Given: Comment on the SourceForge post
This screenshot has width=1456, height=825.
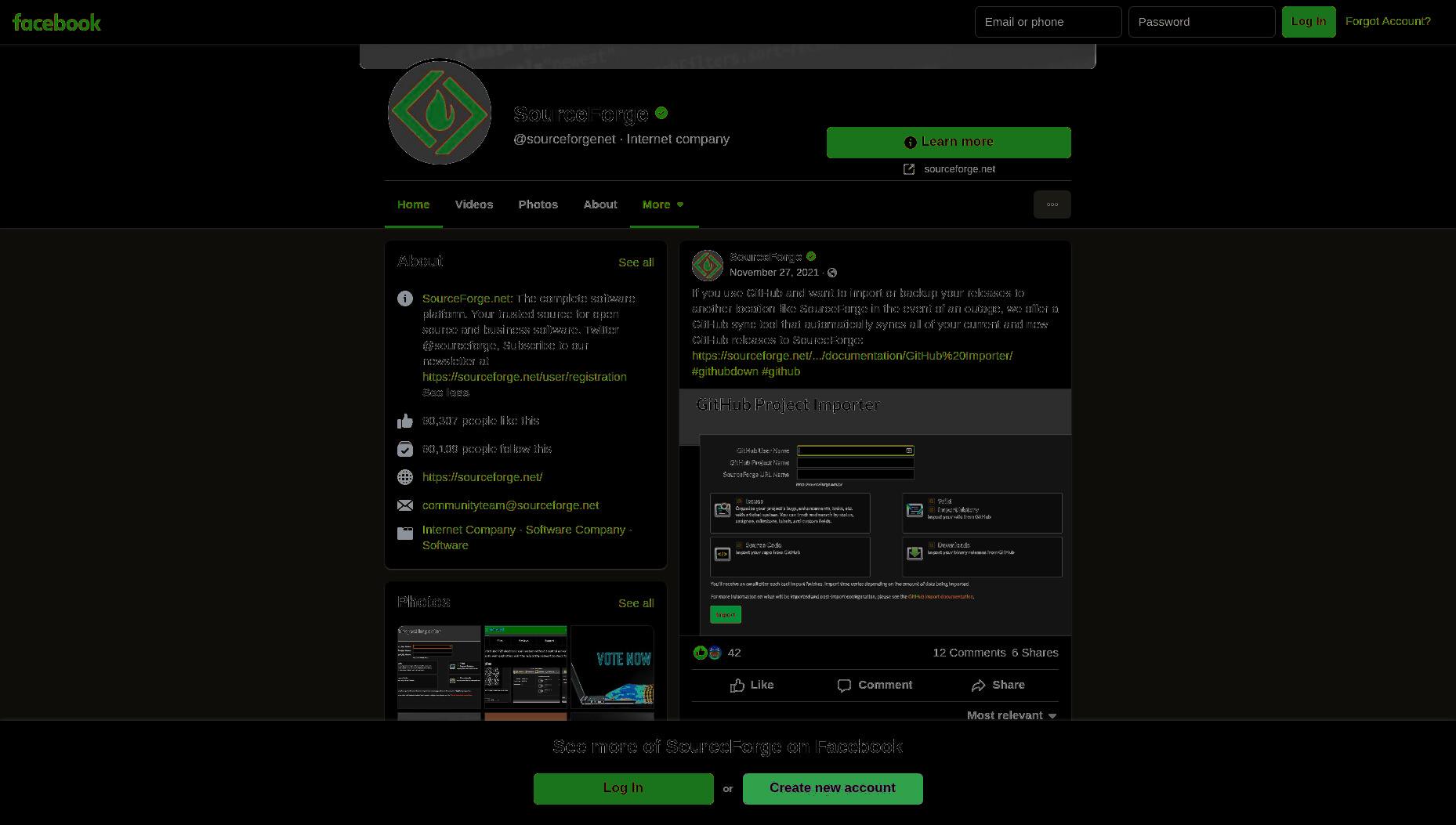Looking at the screenshot, I should (875, 686).
